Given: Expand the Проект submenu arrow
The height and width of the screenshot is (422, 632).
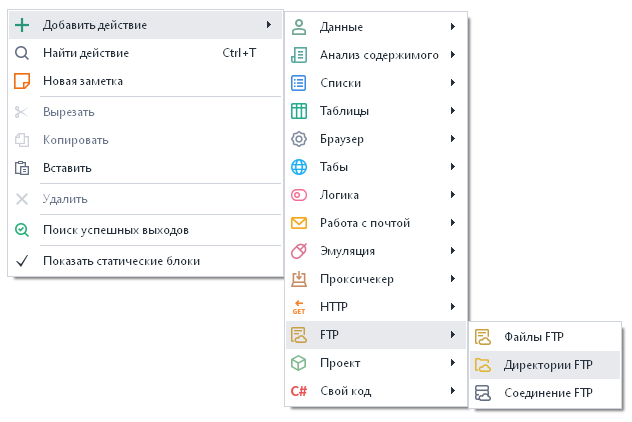Looking at the screenshot, I should point(454,363).
